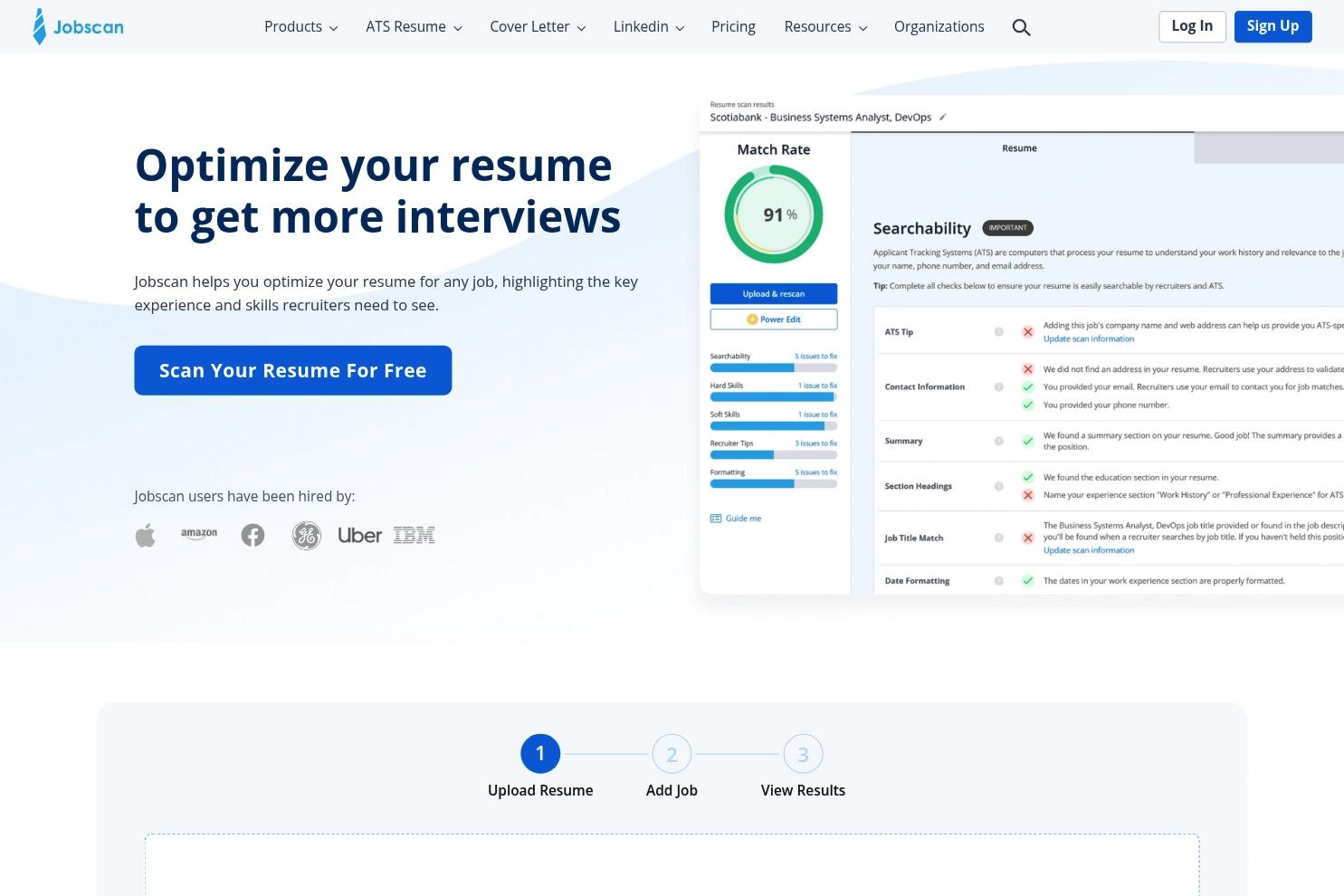Screen dimensions: 1344x896
Task: Click the info dot next to Date Formatting
Action: (999, 581)
